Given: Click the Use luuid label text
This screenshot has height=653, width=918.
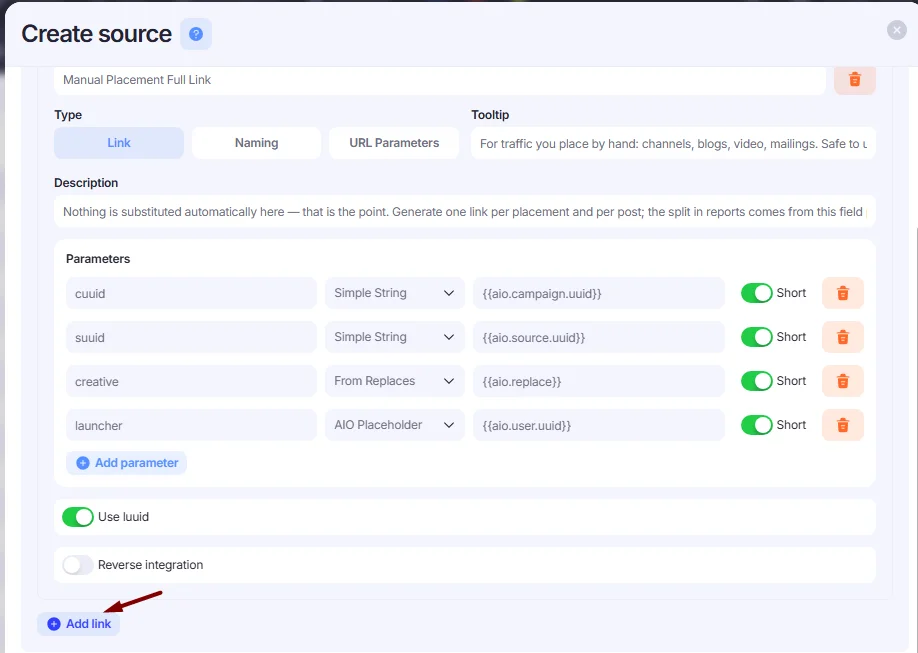Looking at the screenshot, I should pyautogui.click(x=124, y=517).
